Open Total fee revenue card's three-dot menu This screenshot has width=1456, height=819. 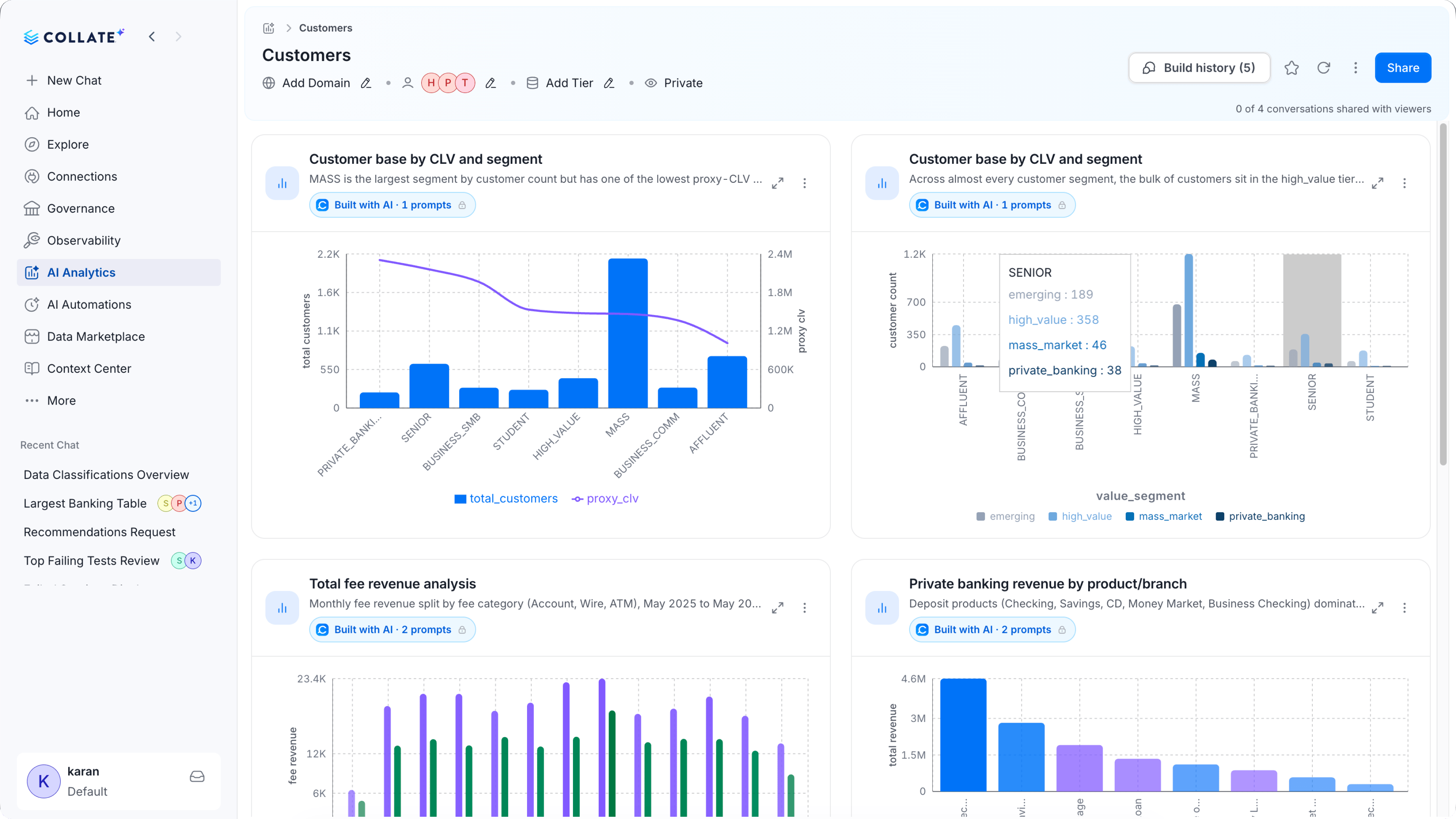804,607
